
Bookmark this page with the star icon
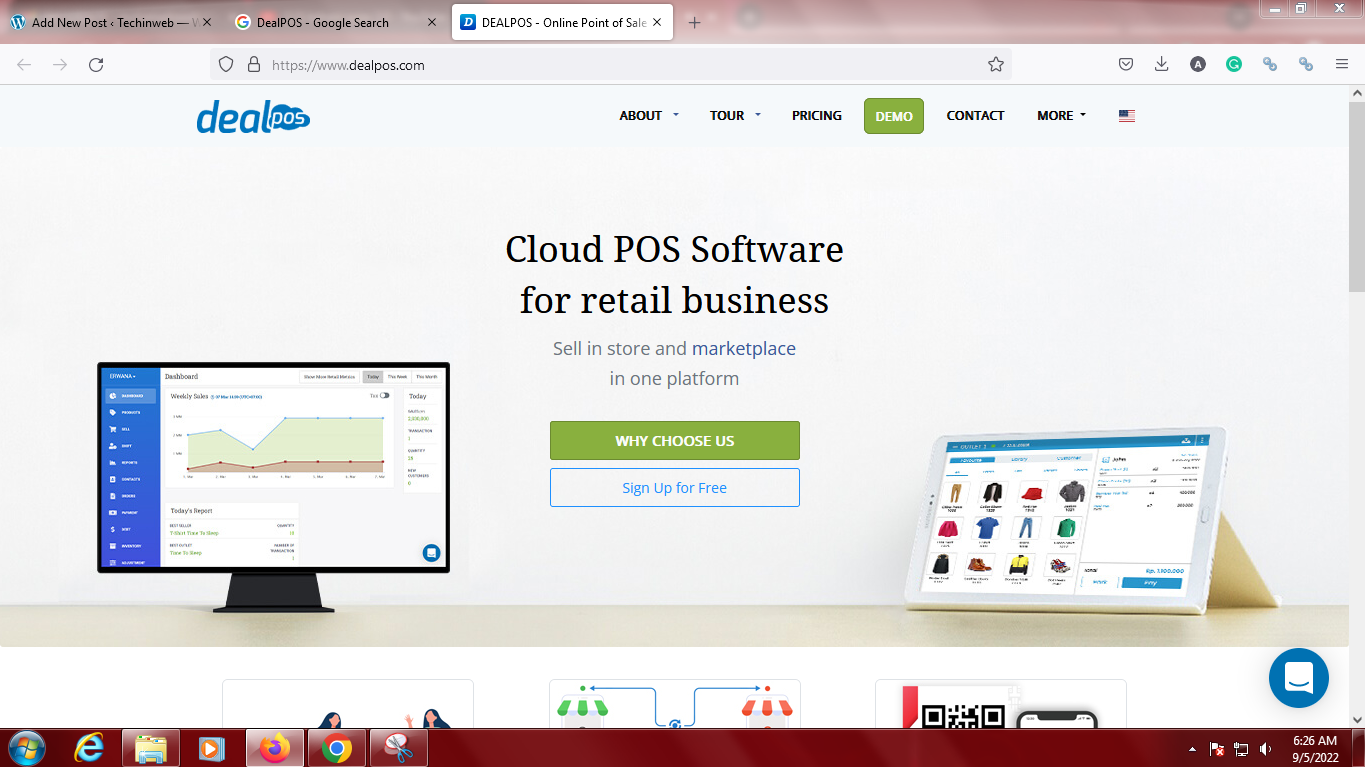pyautogui.click(x=996, y=64)
